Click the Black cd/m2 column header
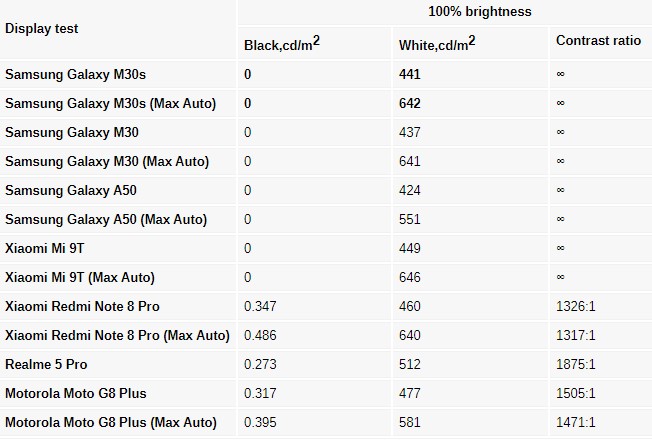Image resolution: width=652 pixels, height=440 pixels. 282,43
